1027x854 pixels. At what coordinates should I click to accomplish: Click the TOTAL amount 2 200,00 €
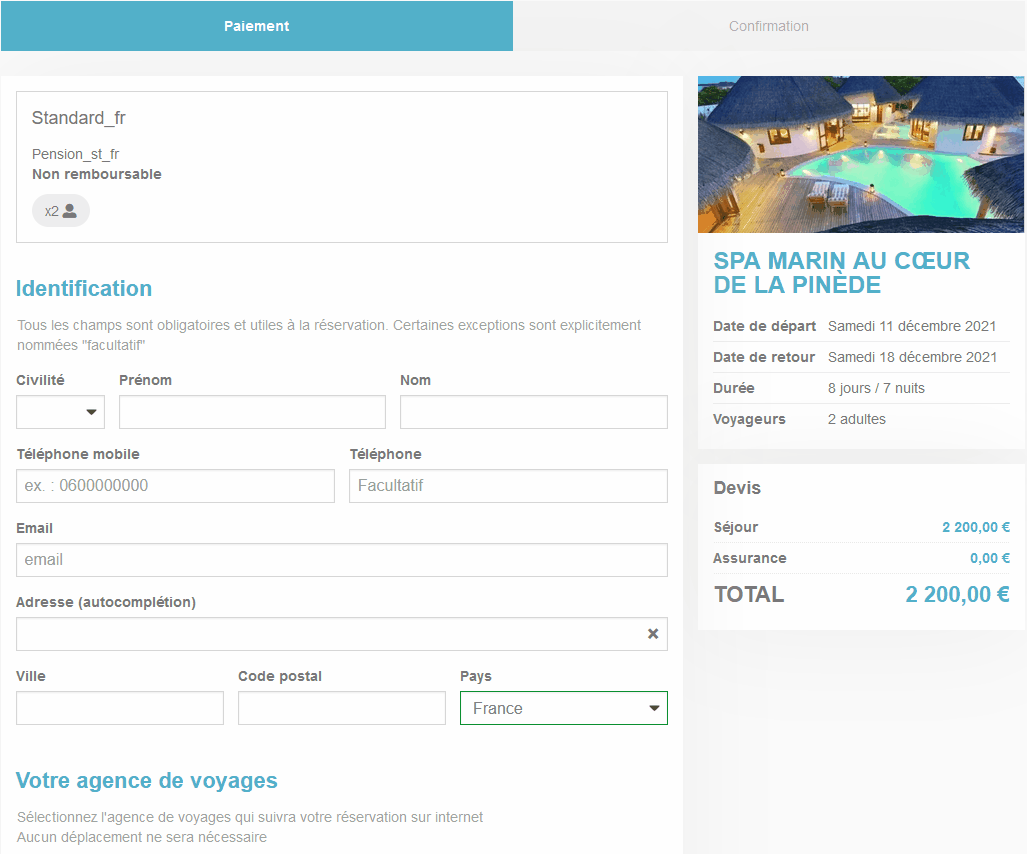956,595
